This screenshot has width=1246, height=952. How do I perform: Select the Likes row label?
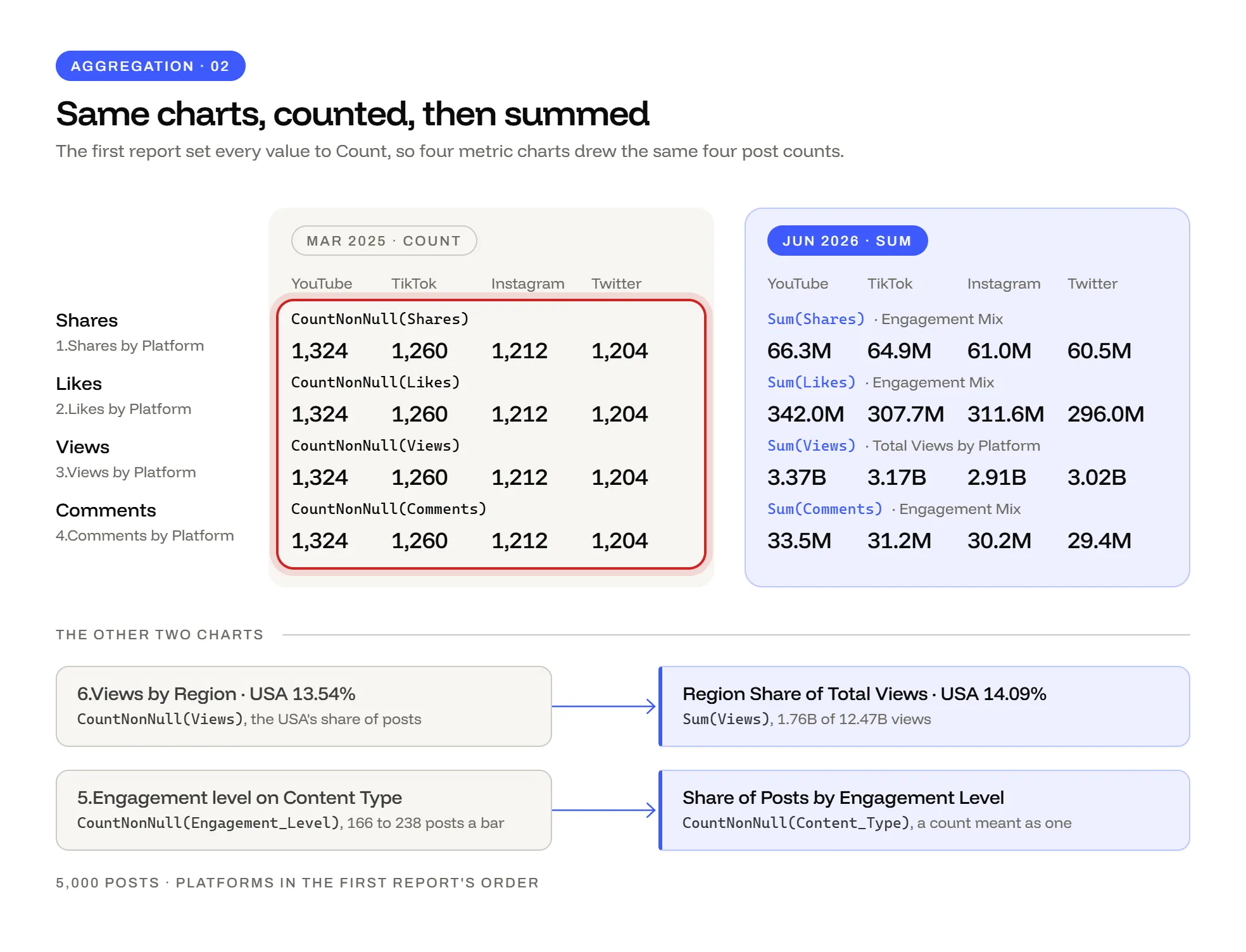coord(79,384)
